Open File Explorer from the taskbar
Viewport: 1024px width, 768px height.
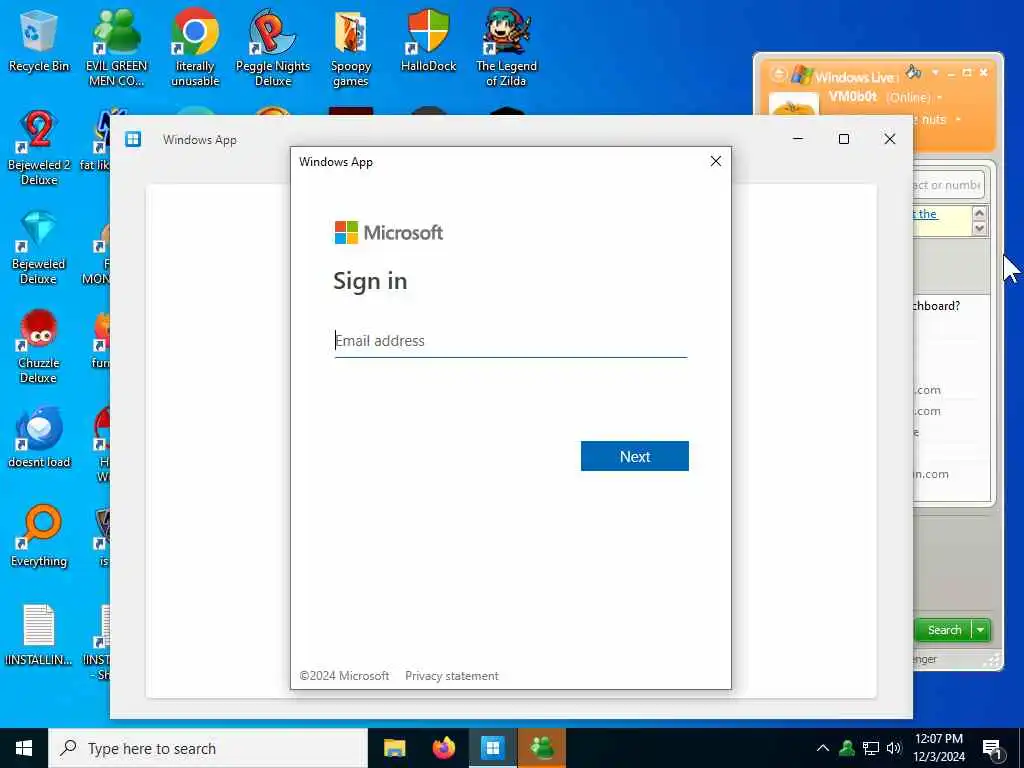click(394, 748)
